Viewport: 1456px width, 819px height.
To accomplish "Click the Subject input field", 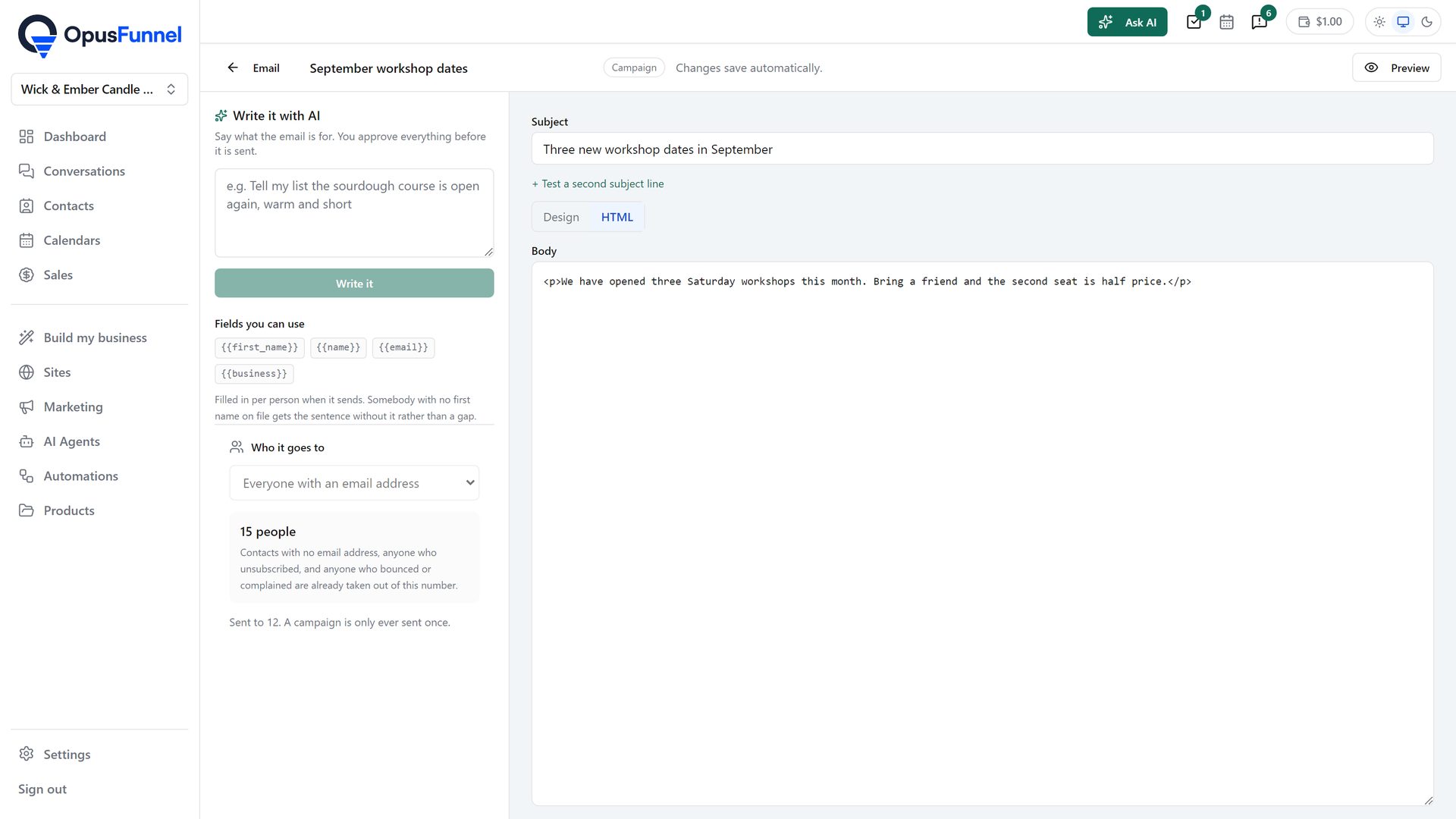I will coord(982,149).
